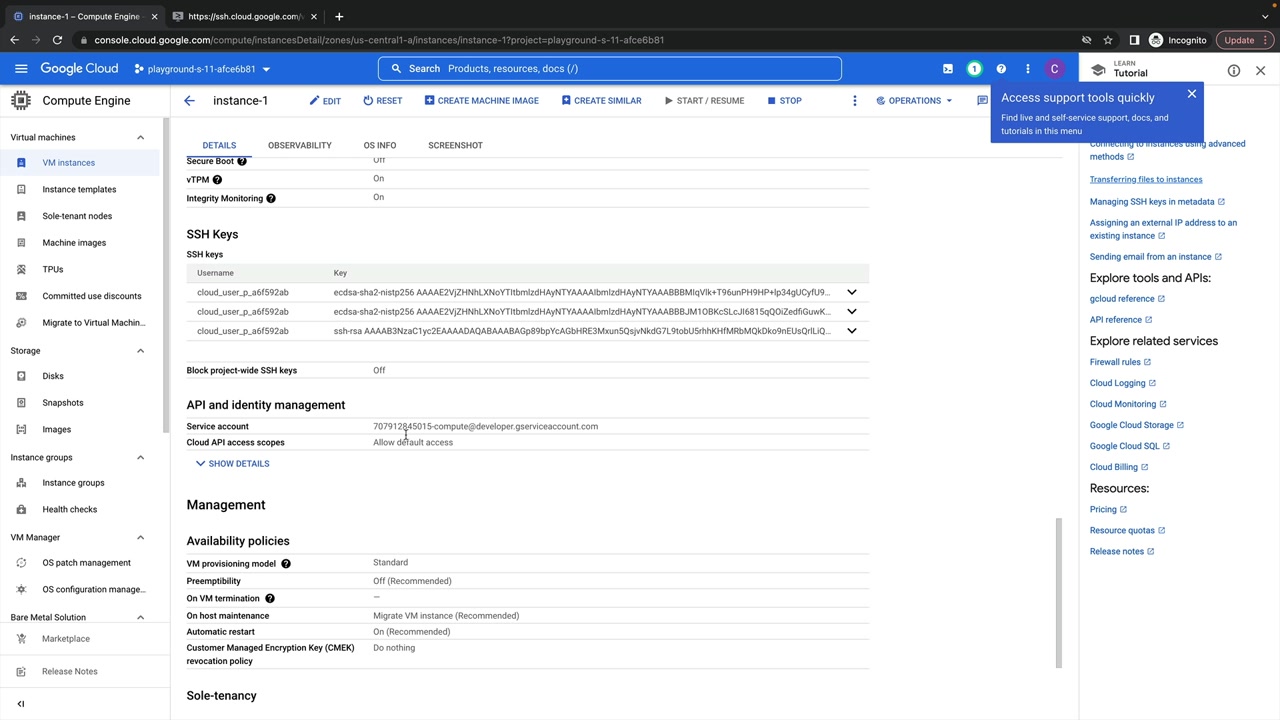Close the support tools tooltip popup
Image resolution: width=1280 pixels, height=720 pixels.
tap(1191, 94)
